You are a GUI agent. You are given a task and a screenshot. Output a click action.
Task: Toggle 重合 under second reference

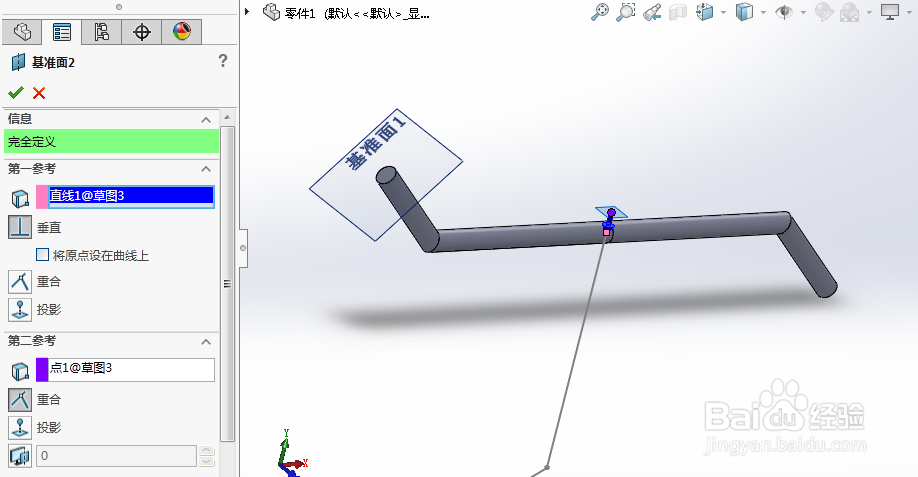[20, 400]
